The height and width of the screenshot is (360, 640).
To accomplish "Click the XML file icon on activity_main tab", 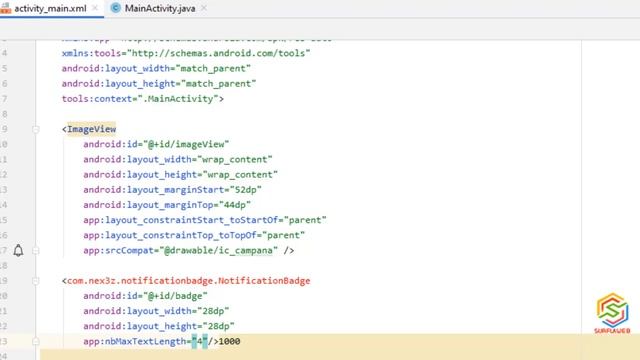I will pos(5,9).
